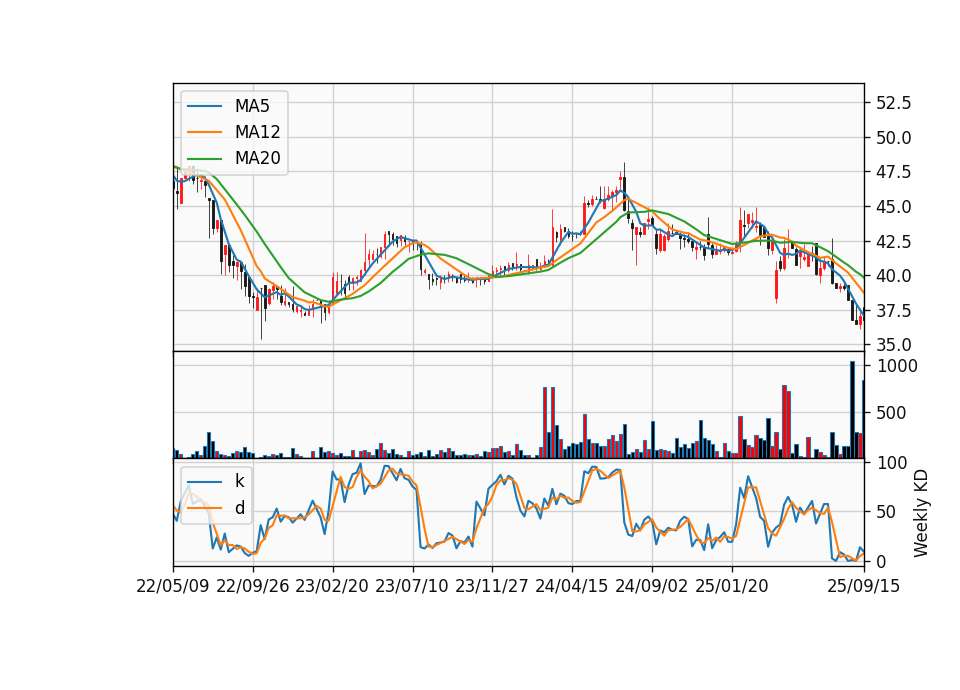Click the k legend label
The width and height of the screenshot is (960, 690).
[239, 481]
